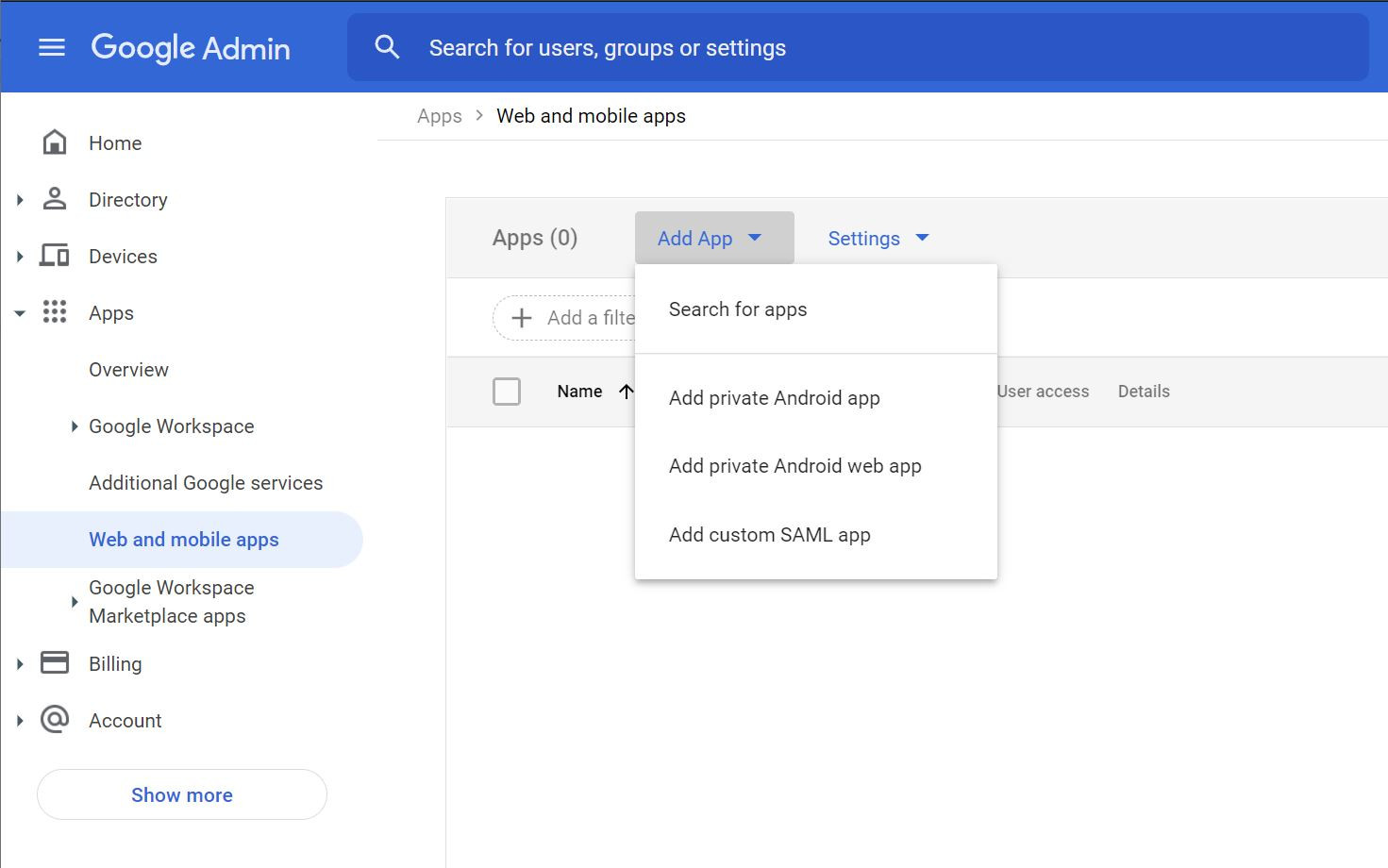Expand Google Workspace submenu arrow
Viewport: 1388px width, 868px height.
click(x=75, y=426)
